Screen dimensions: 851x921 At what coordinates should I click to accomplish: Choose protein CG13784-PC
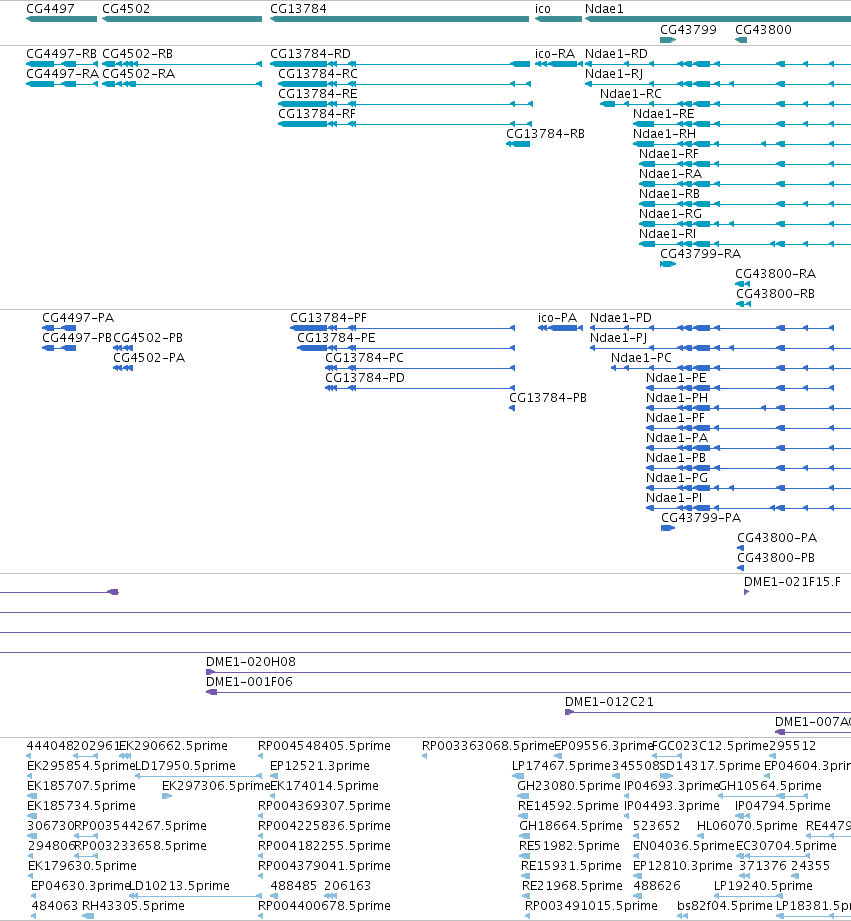click(365, 358)
